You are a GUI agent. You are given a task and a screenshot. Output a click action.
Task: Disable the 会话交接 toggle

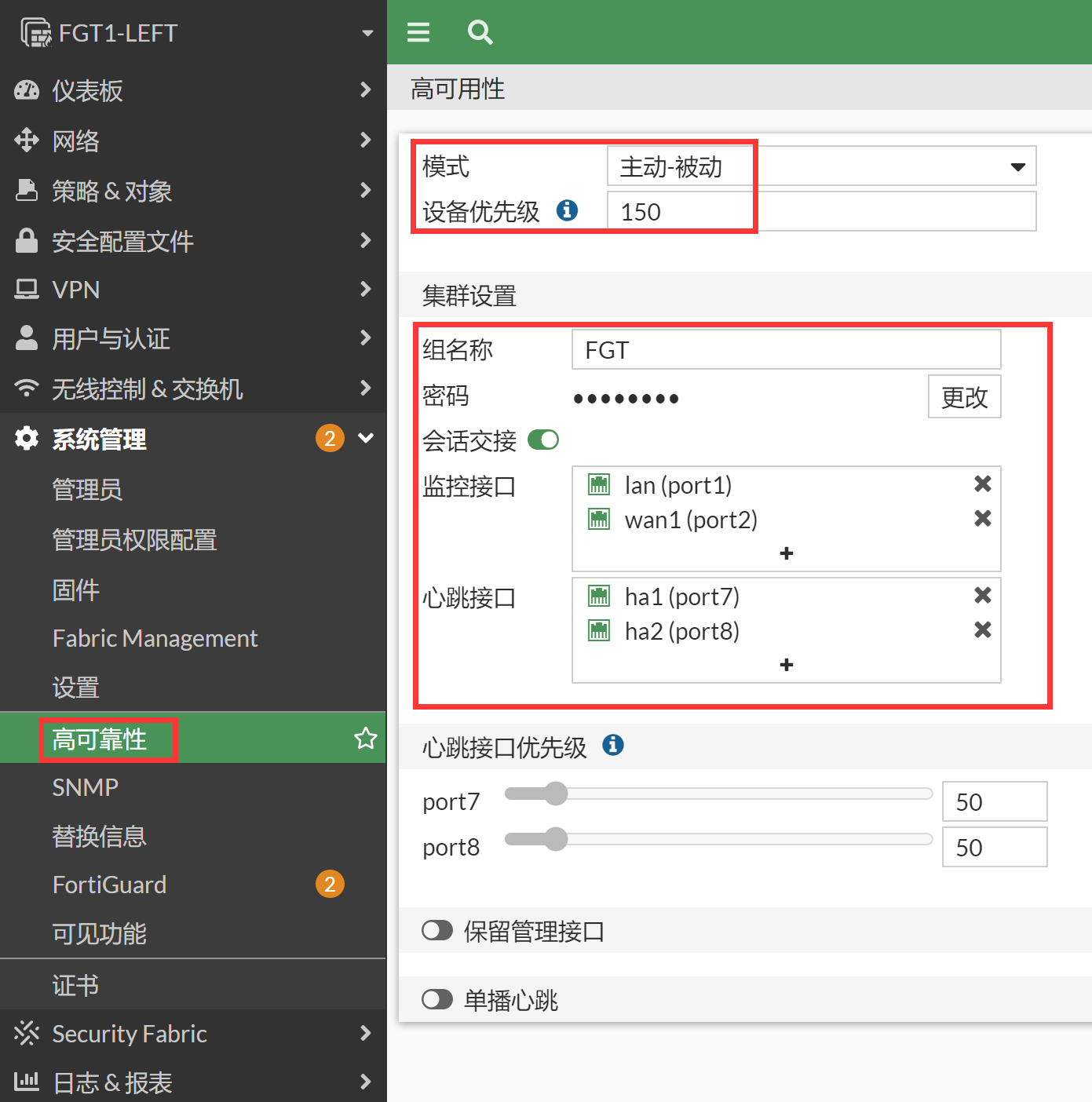tap(543, 440)
